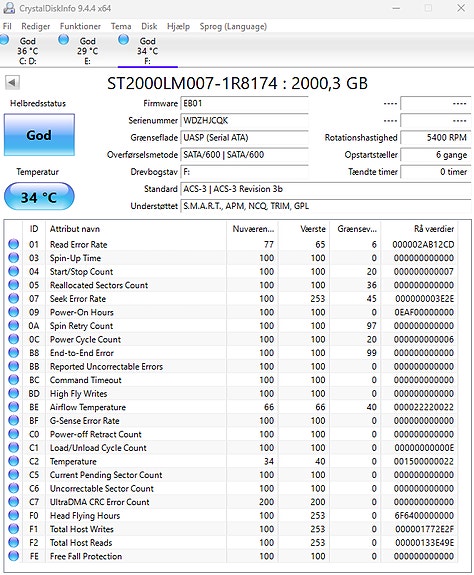
Task: Select the Current Pending Sector Count row
Action: tap(232, 475)
